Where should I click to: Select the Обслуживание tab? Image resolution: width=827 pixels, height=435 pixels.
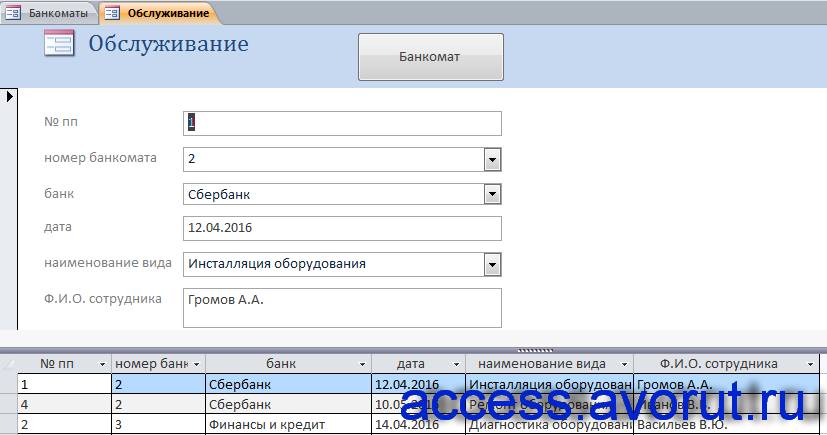161,13
